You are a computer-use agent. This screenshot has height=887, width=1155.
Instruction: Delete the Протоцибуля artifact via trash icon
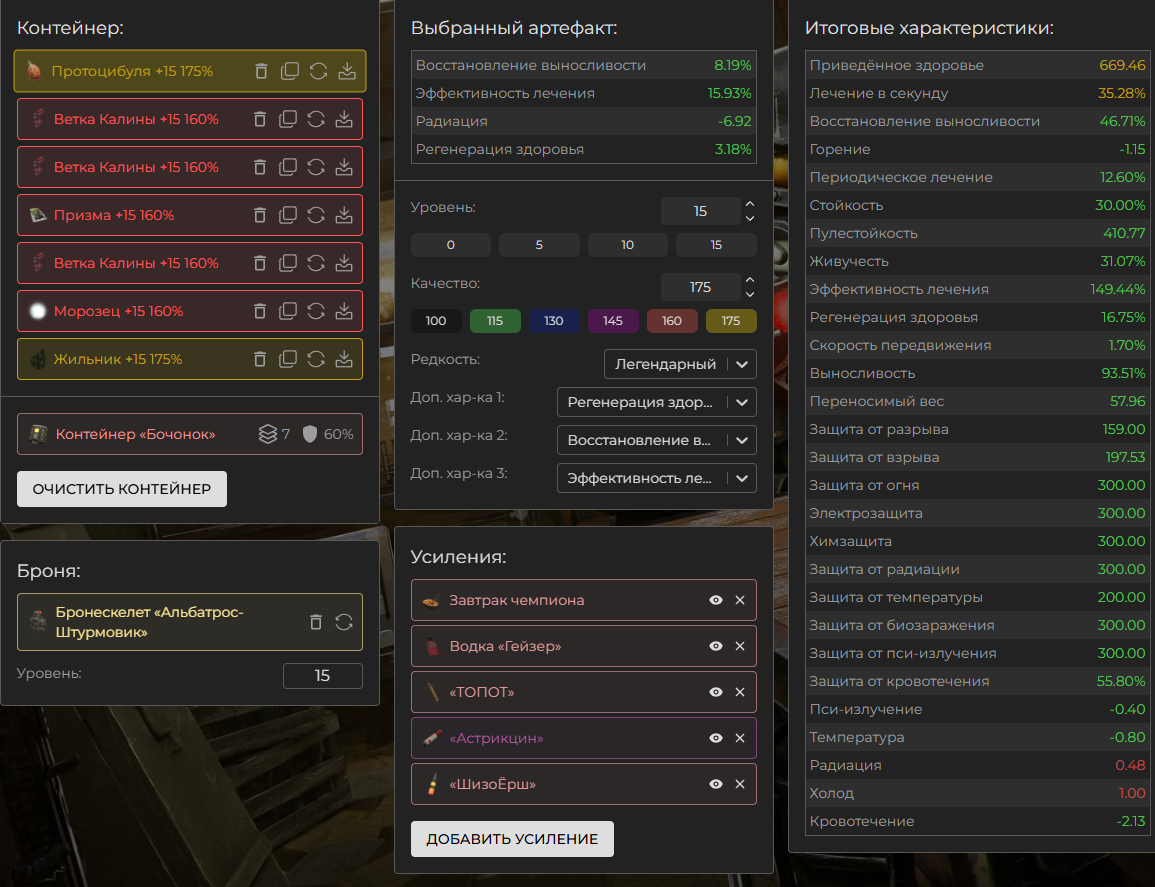tap(261, 71)
